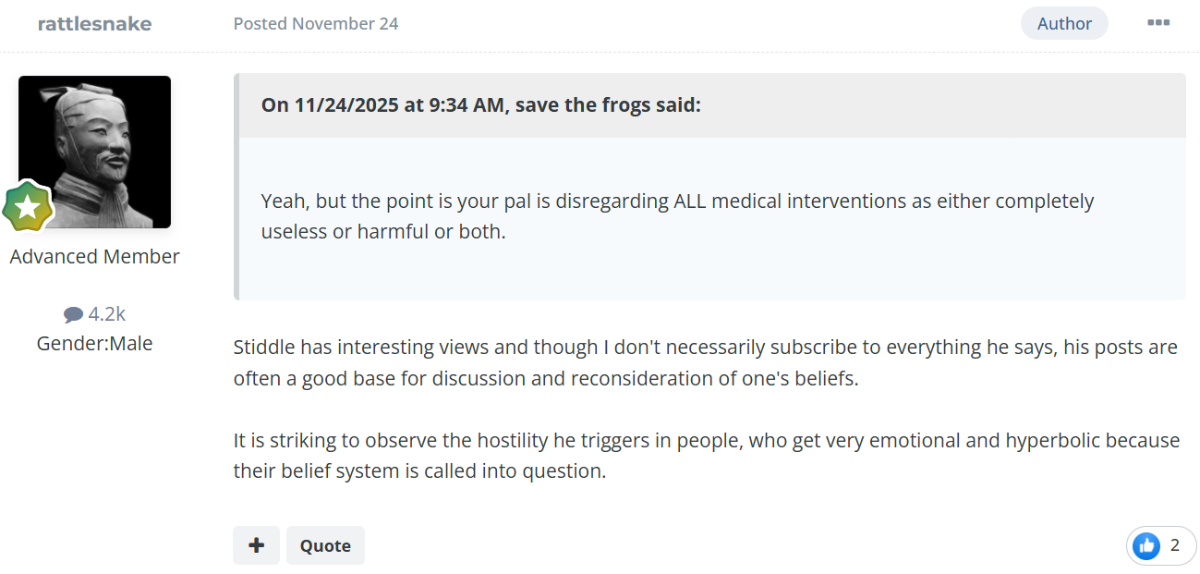
Task: Click paragraph starting with Stiddle has interesting views
Action: [705, 363]
